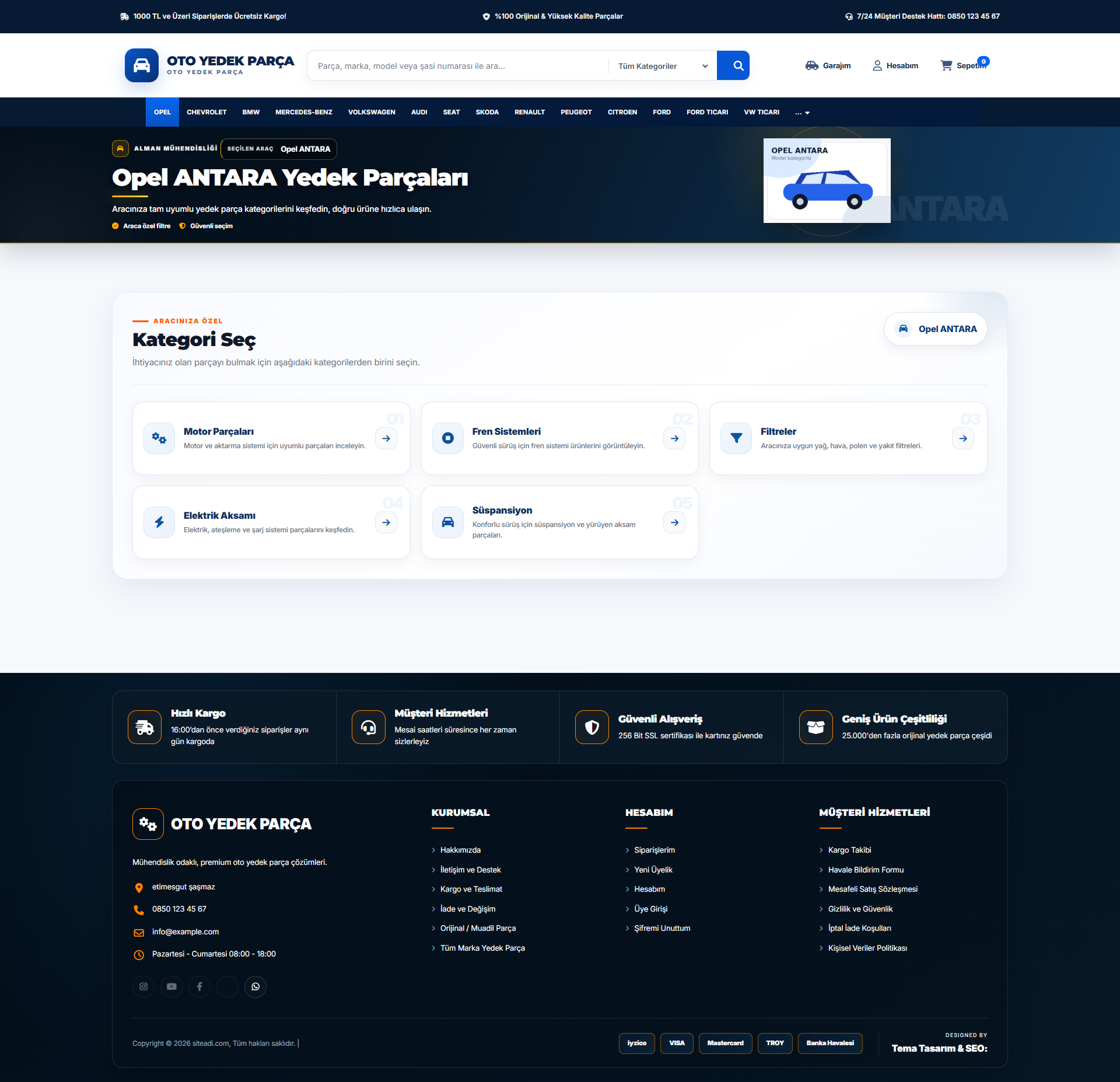Open Süspansiyon arrow button
The width and height of the screenshot is (1120, 1082).
point(674,522)
